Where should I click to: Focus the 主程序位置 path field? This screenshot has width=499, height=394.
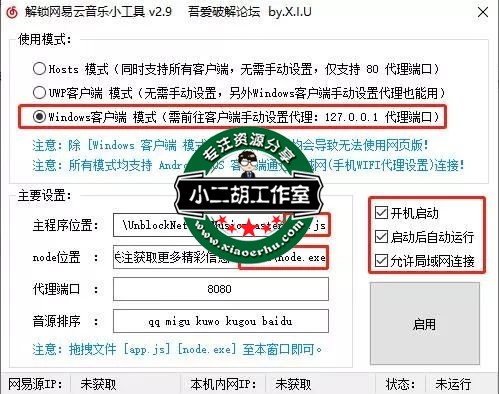tap(221, 225)
